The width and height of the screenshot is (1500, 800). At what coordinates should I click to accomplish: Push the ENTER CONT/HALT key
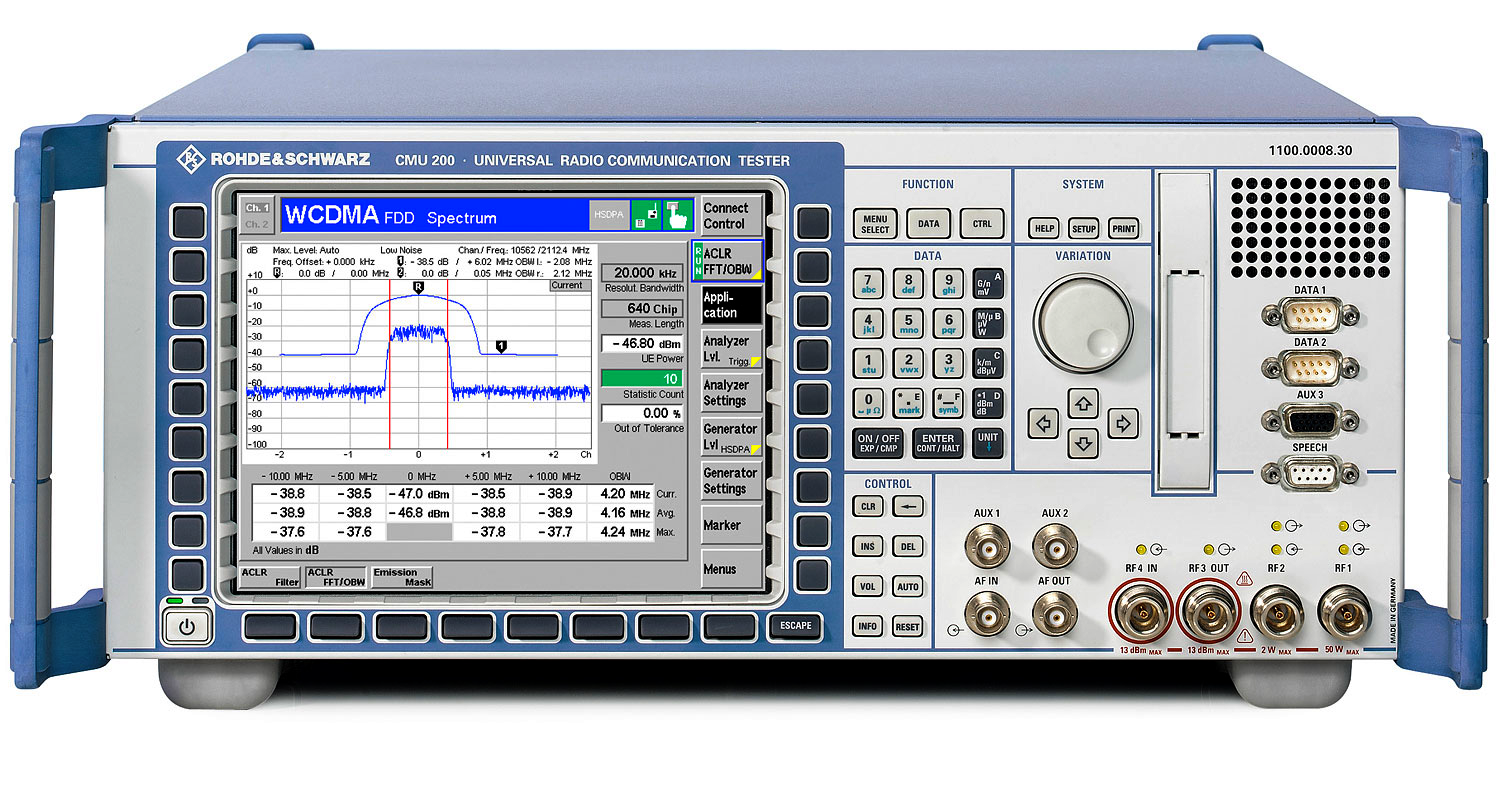pos(938,443)
